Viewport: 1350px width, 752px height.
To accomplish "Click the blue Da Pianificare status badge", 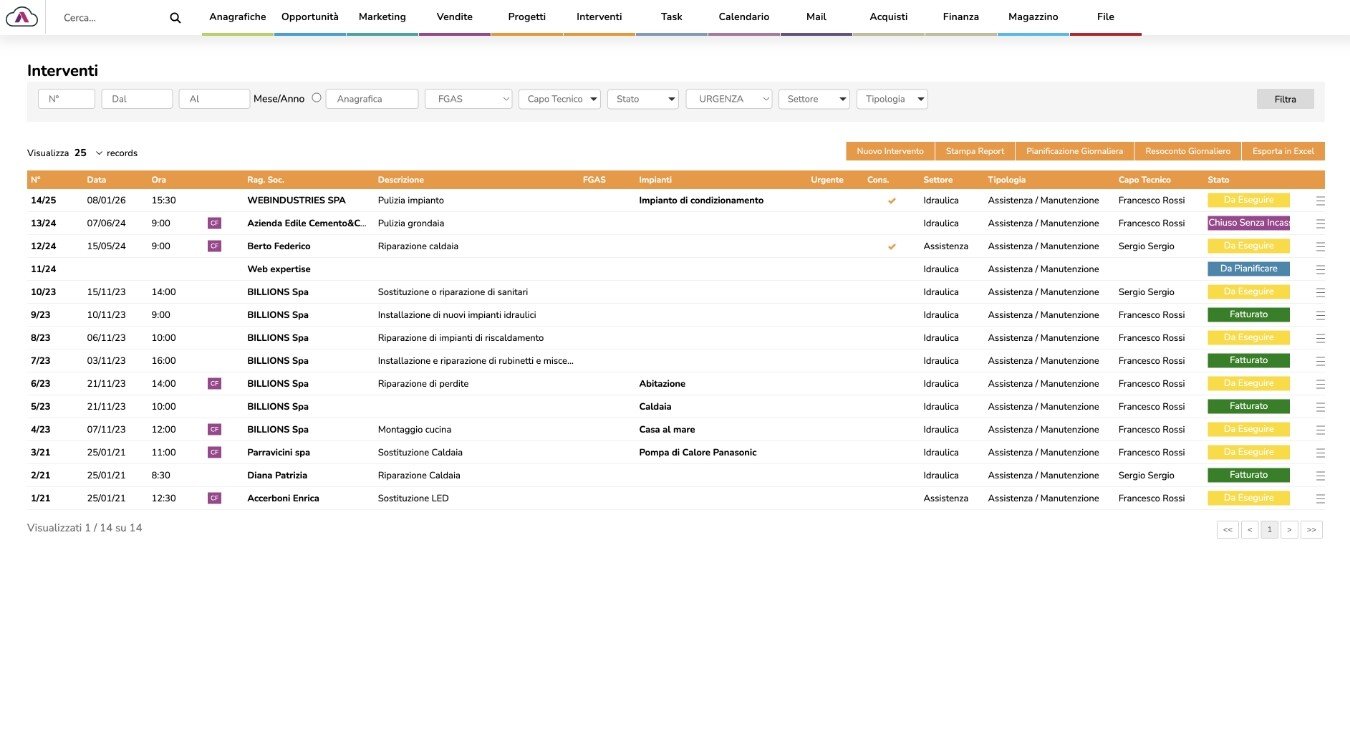I will point(1248,269).
